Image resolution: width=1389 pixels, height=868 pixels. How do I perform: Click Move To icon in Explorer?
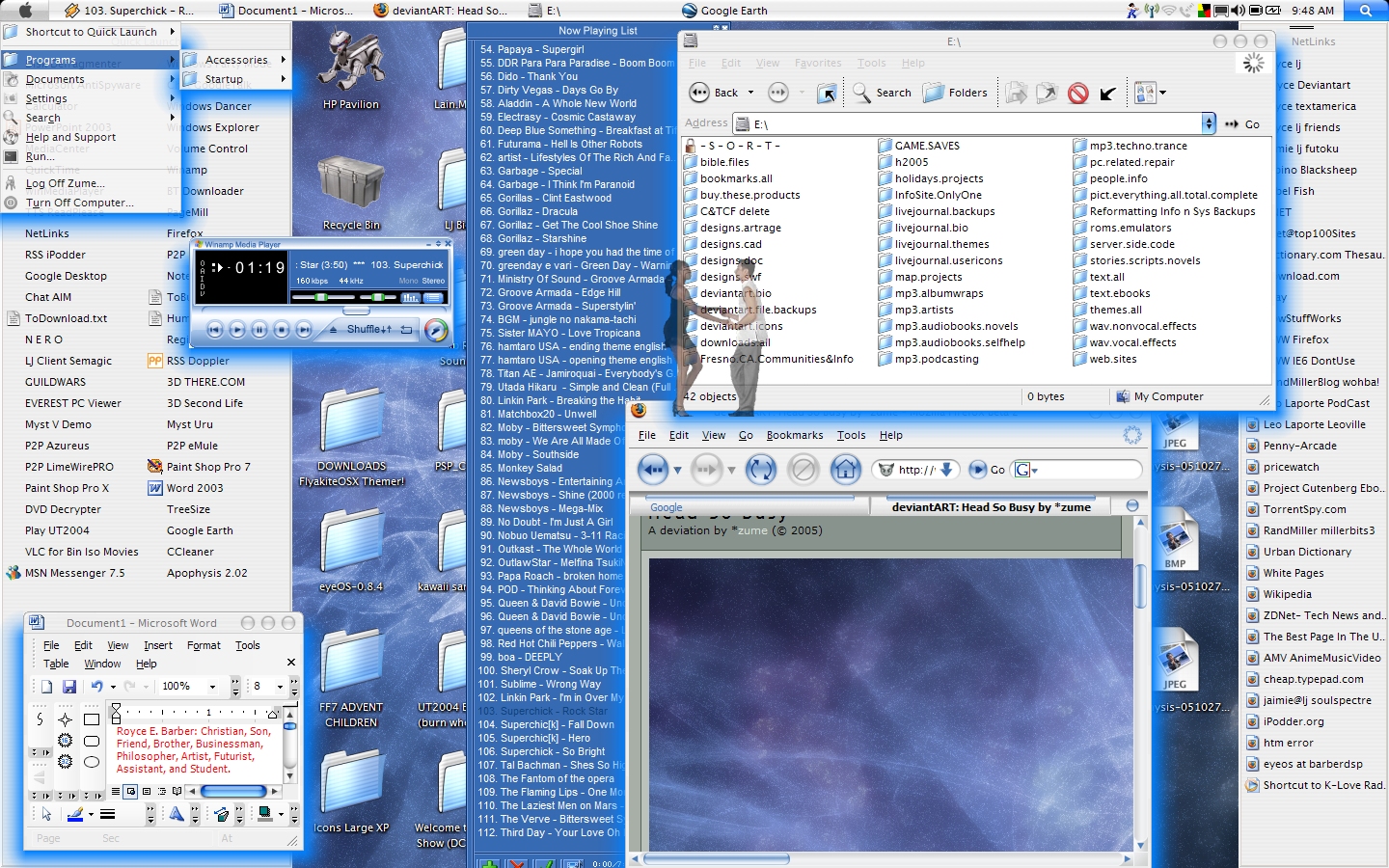coord(1016,93)
